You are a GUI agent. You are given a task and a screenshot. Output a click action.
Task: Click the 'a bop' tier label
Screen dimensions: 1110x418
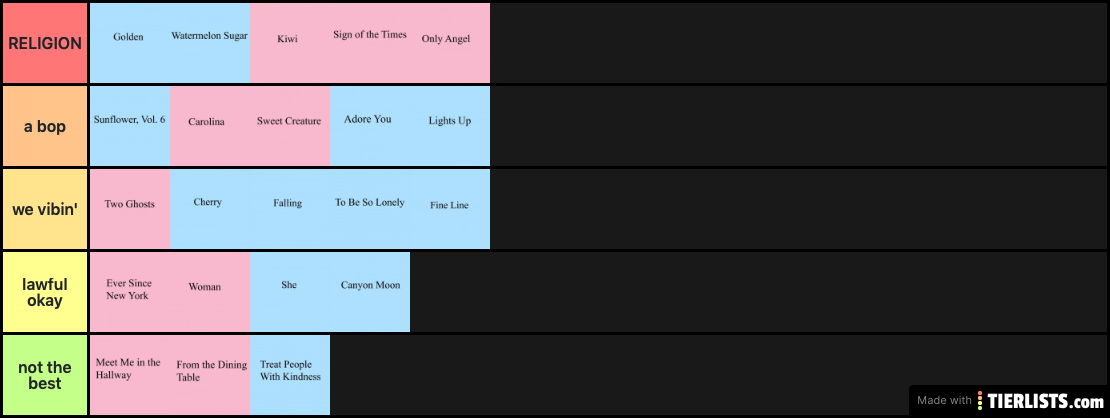click(45, 126)
